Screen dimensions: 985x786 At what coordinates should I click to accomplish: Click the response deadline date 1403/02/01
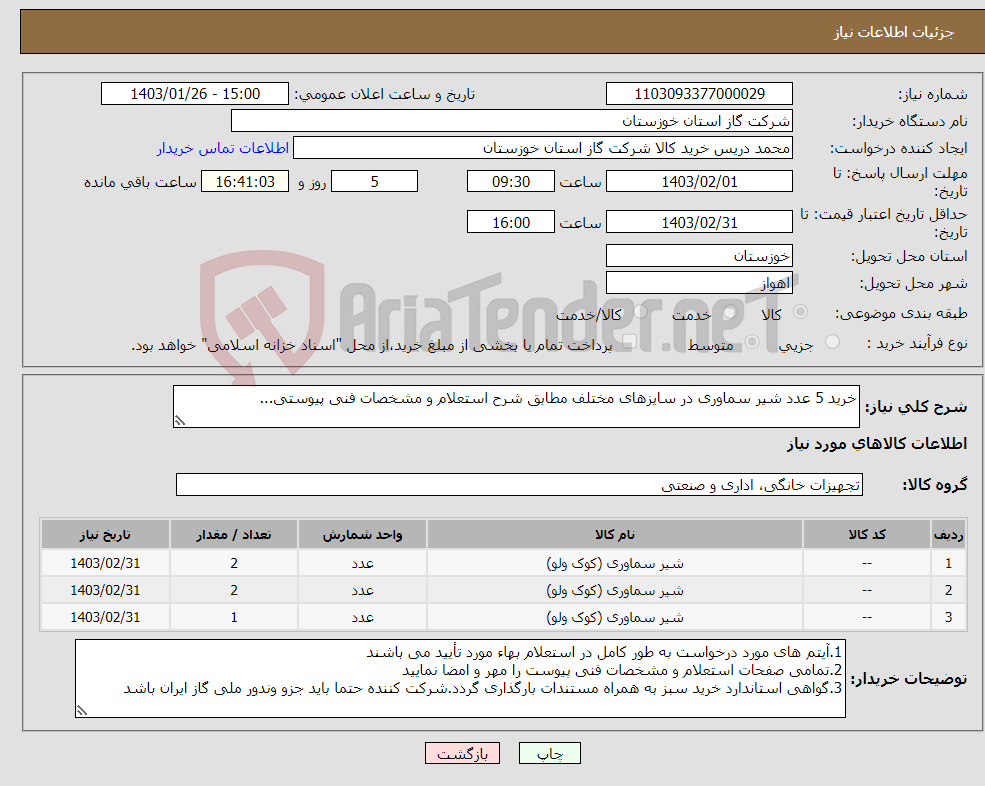[699, 182]
